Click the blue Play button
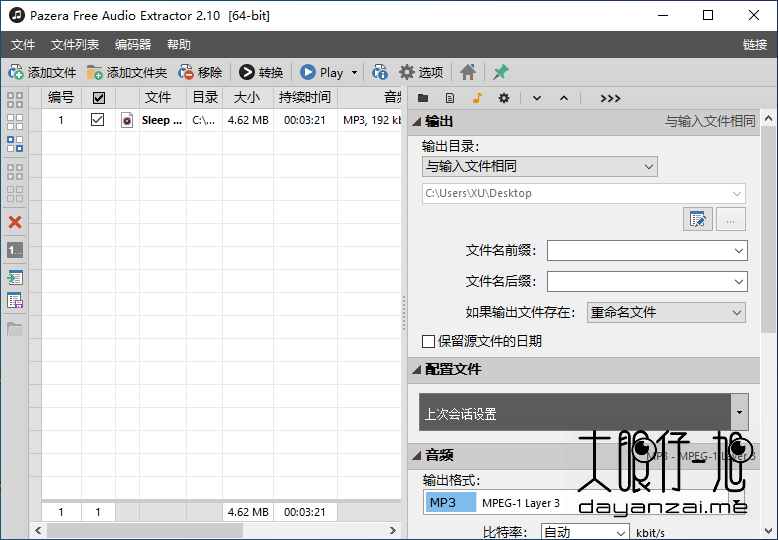This screenshot has height=540, width=778. pos(322,72)
